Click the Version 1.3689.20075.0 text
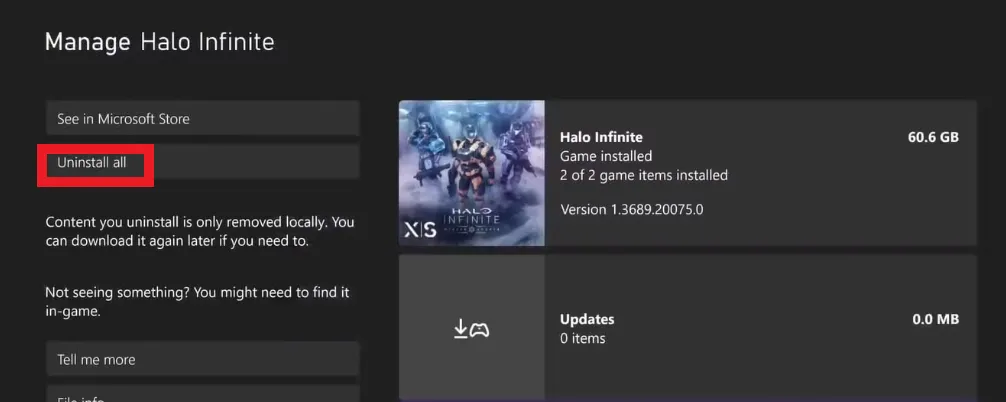The image size is (1006, 402). [x=631, y=209]
